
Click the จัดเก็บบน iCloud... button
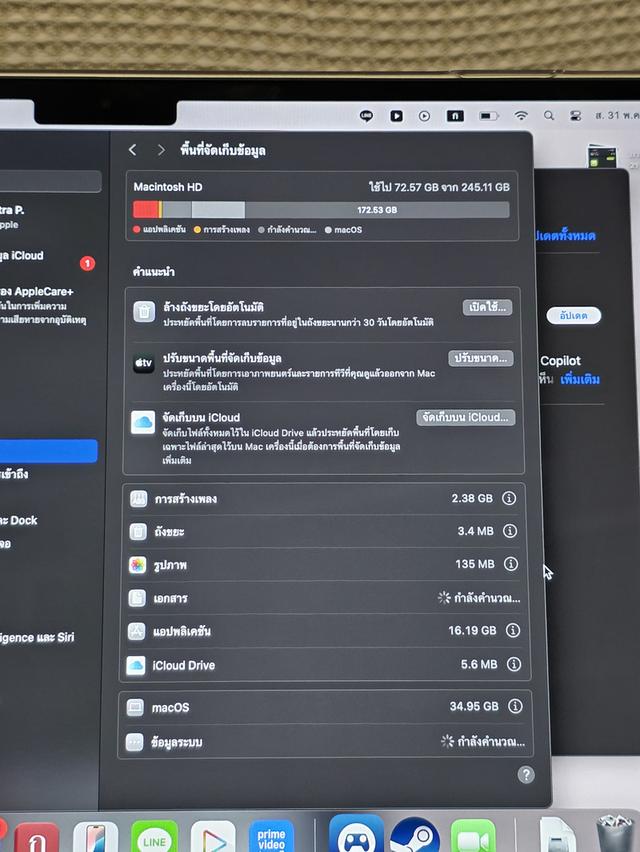tap(466, 417)
